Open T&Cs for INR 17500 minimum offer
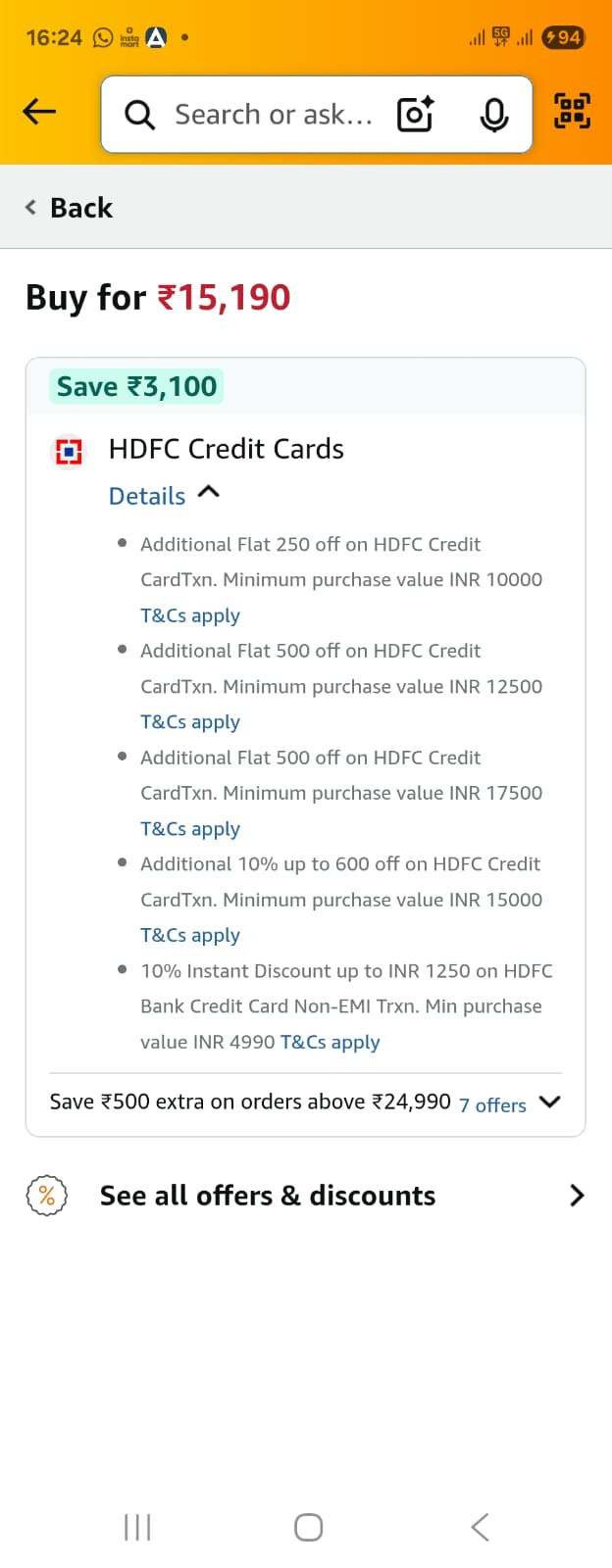Screen dimensions: 612x1568 (x=190, y=829)
